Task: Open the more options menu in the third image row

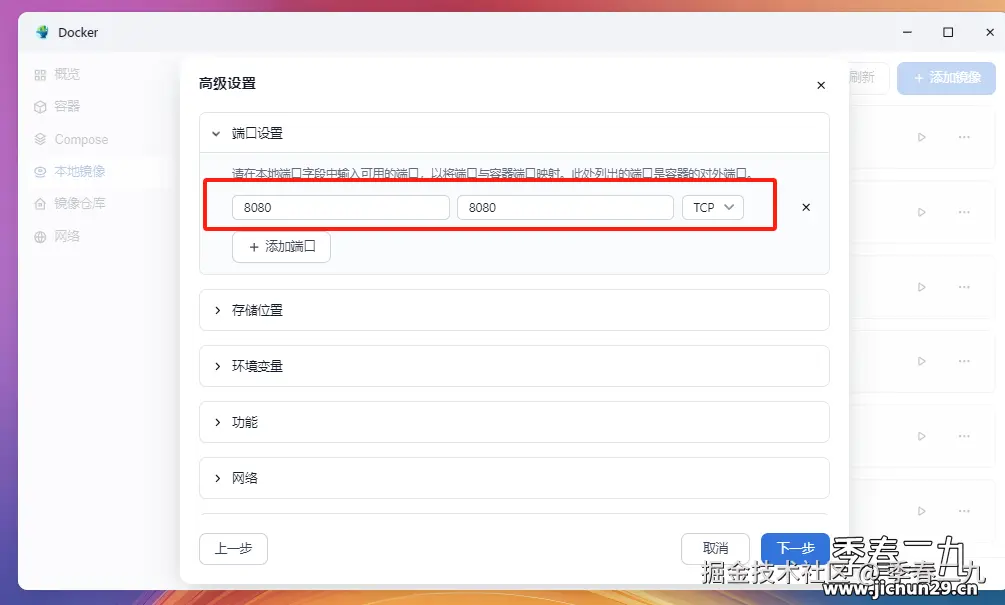Action: [x=964, y=287]
